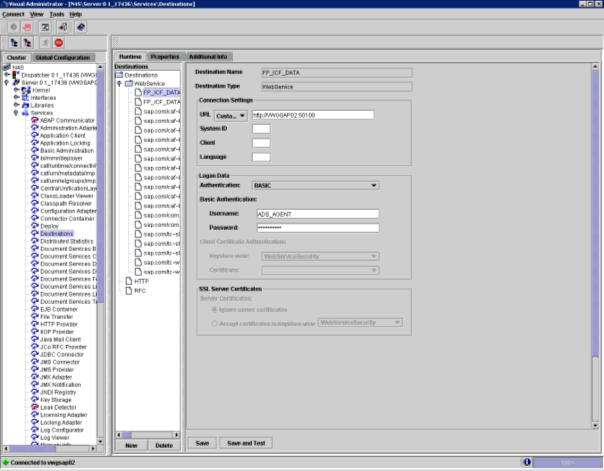Select the highlighted Destinations service

pos(56,234)
